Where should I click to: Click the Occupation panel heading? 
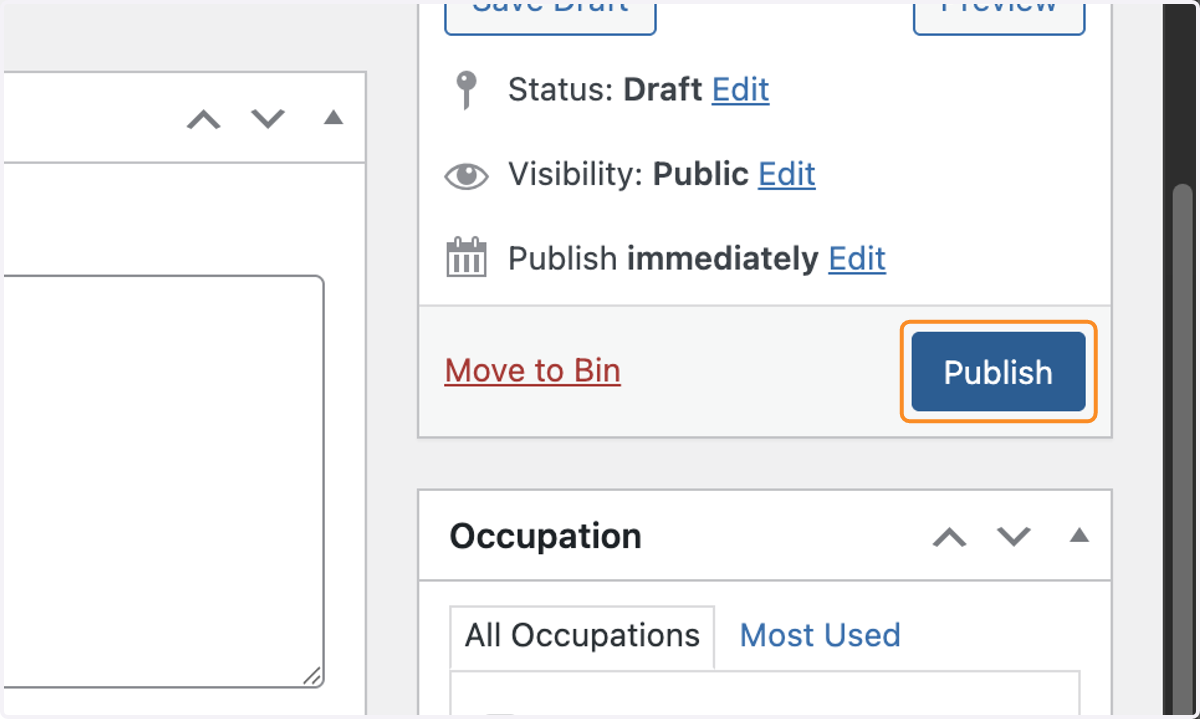tap(545, 536)
